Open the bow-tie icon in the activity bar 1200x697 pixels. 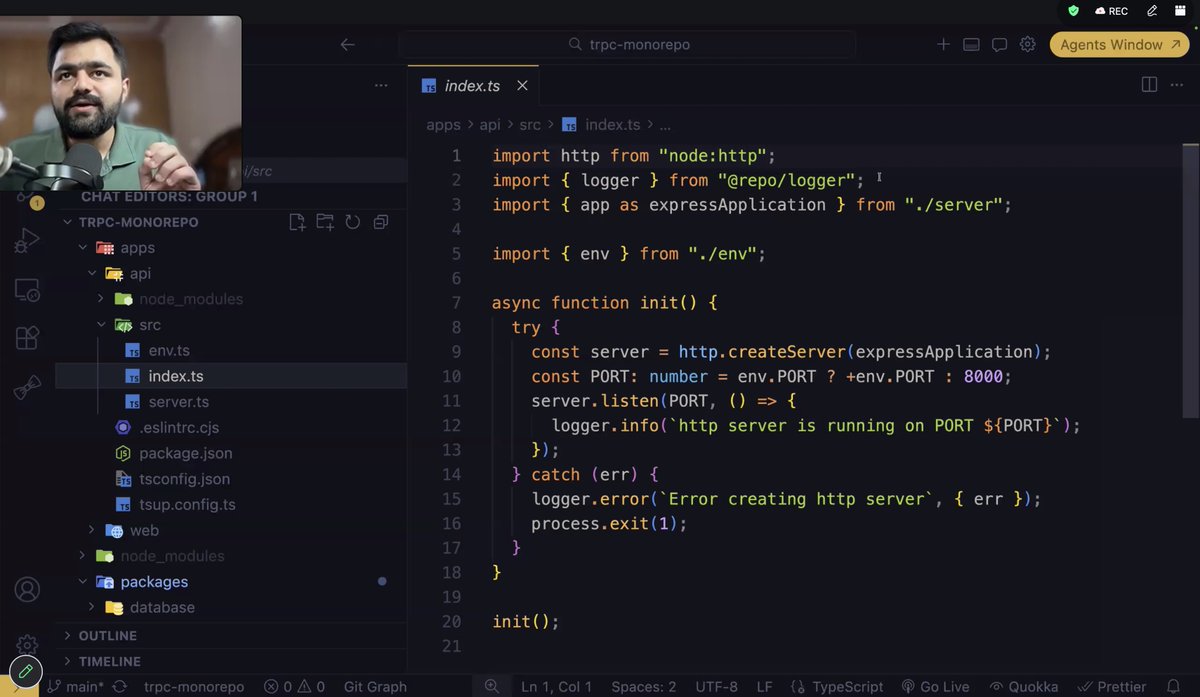point(27,387)
